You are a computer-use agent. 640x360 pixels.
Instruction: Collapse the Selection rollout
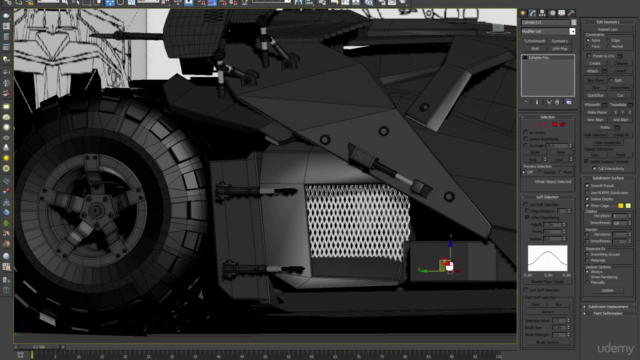click(547, 117)
